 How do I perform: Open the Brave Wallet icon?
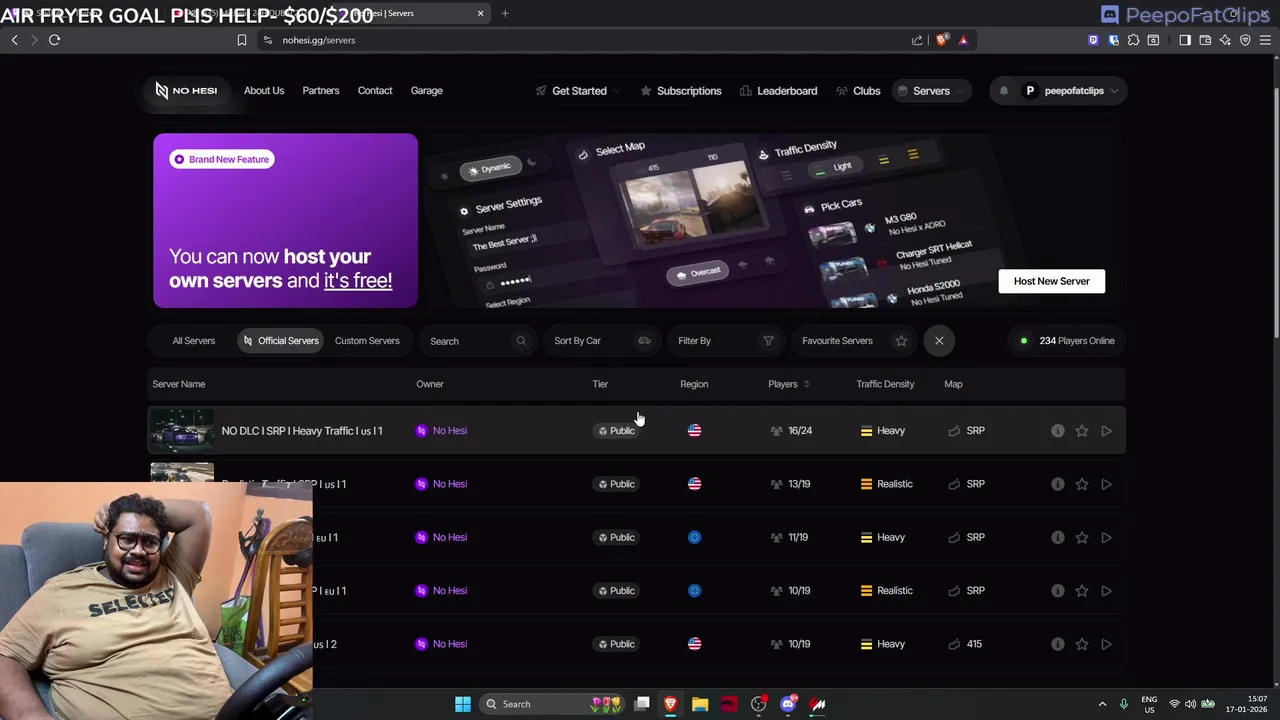tap(1205, 40)
